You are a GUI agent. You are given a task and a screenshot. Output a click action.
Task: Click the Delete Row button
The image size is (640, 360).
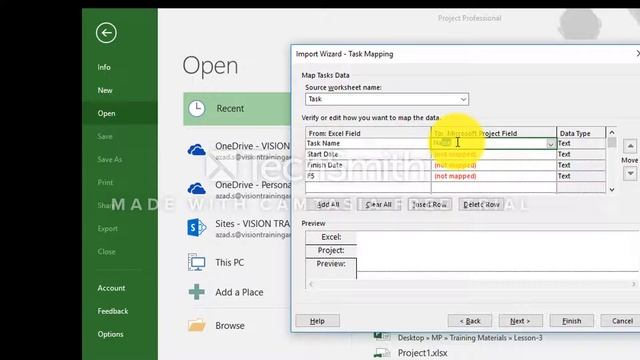[481, 204]
